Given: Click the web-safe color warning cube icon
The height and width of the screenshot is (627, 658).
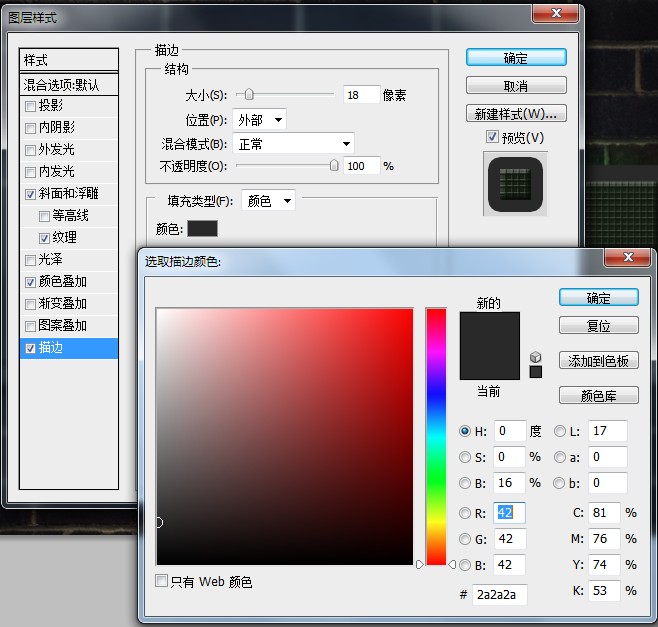Looking at the screenshot, I should coord(535,357).
